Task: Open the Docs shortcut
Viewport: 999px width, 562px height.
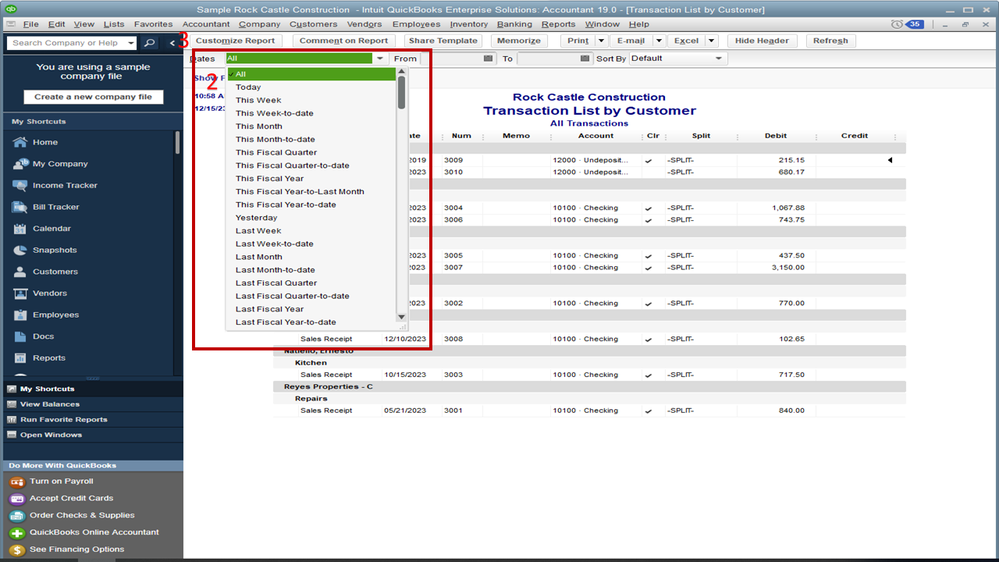Action: pyautogui.click(x=43, y=336)
